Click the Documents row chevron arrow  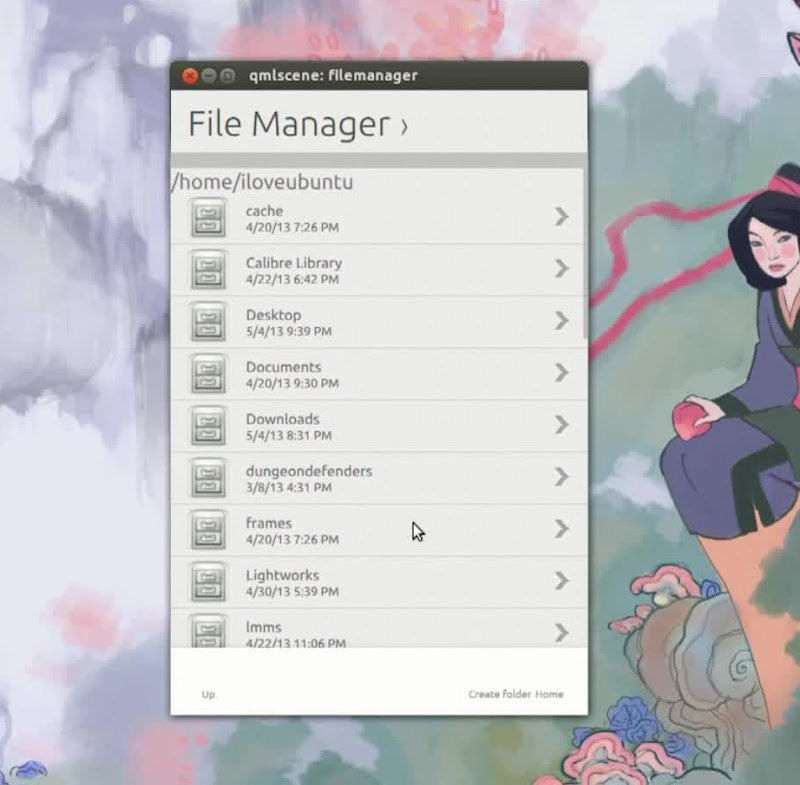pyautogui.click(x=561, y=373)
